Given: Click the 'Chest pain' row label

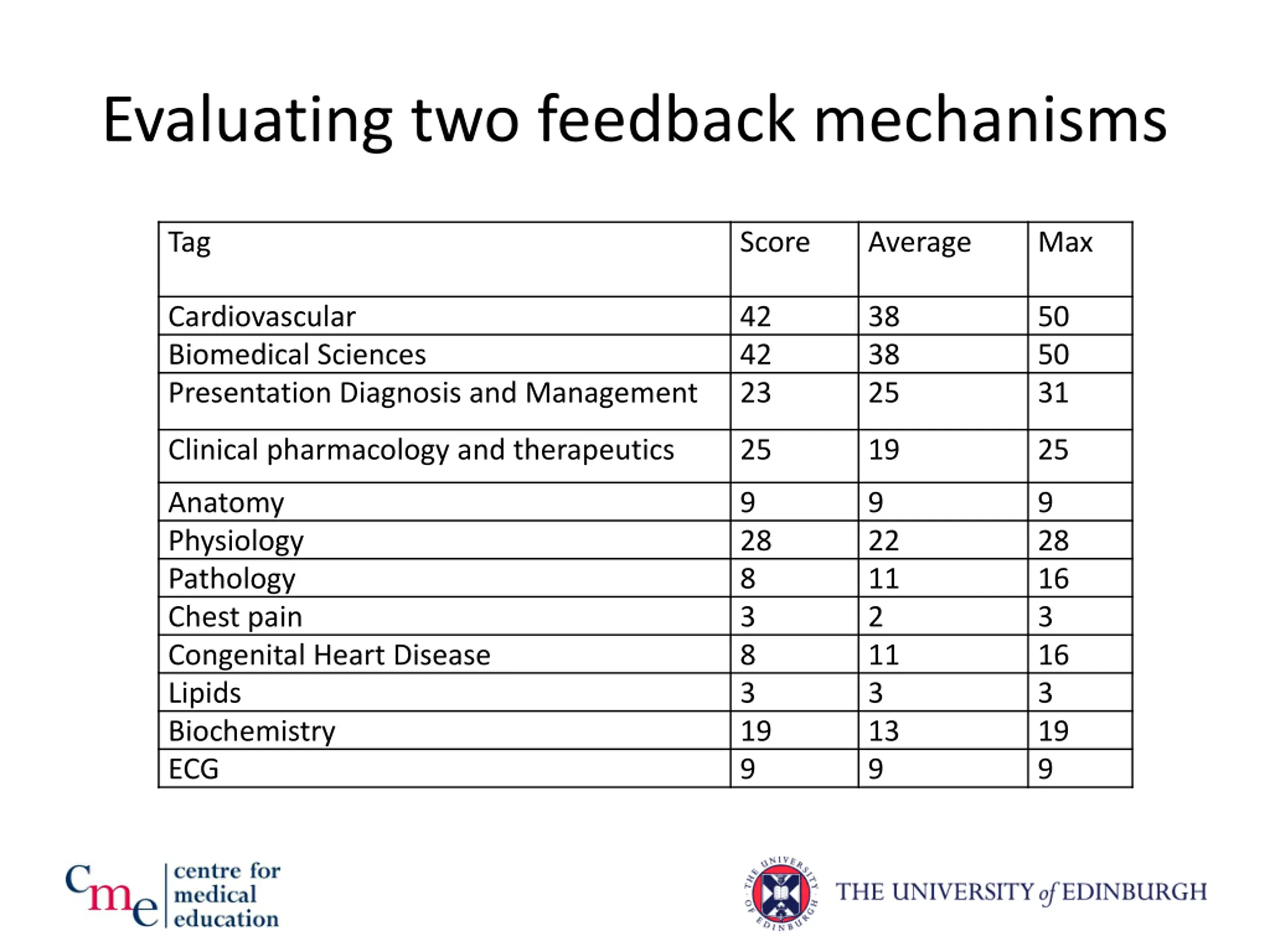Looking at the screenshot, I should [x=235, y=617].
